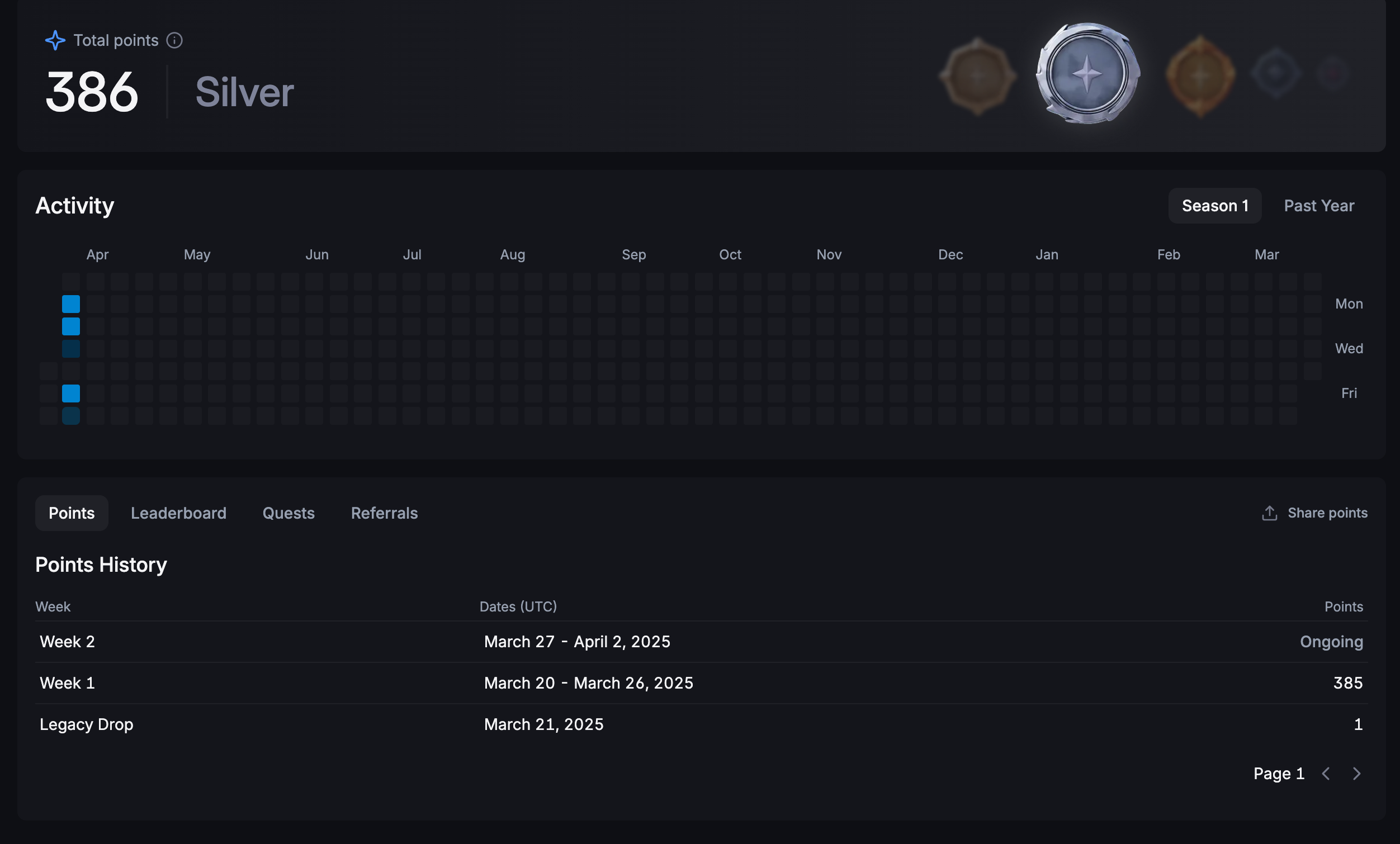
Task: Switch activity view to Past Year
Action: [1319, 206]
